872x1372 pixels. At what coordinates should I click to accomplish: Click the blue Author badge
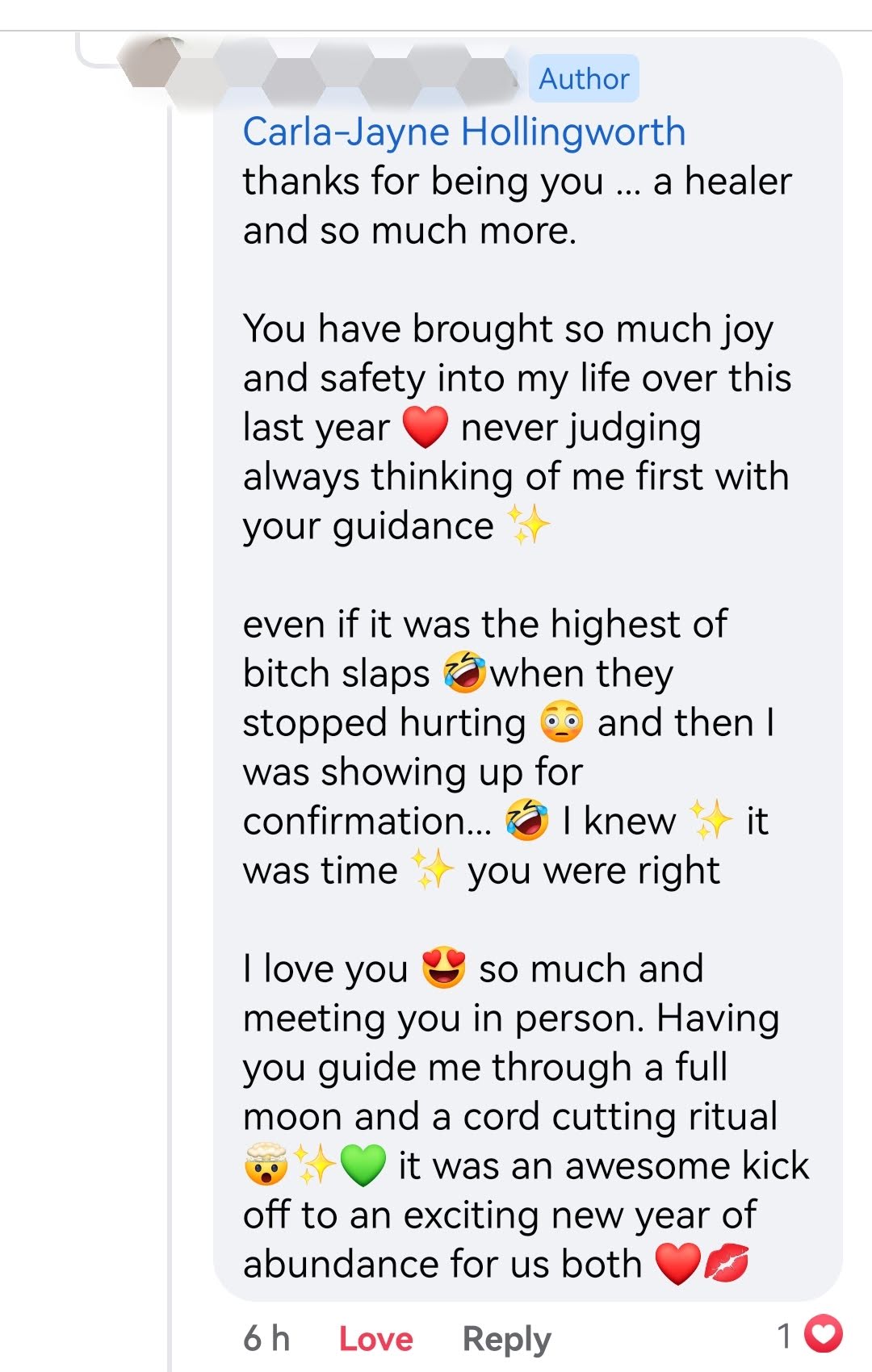(x=584, y=79)
